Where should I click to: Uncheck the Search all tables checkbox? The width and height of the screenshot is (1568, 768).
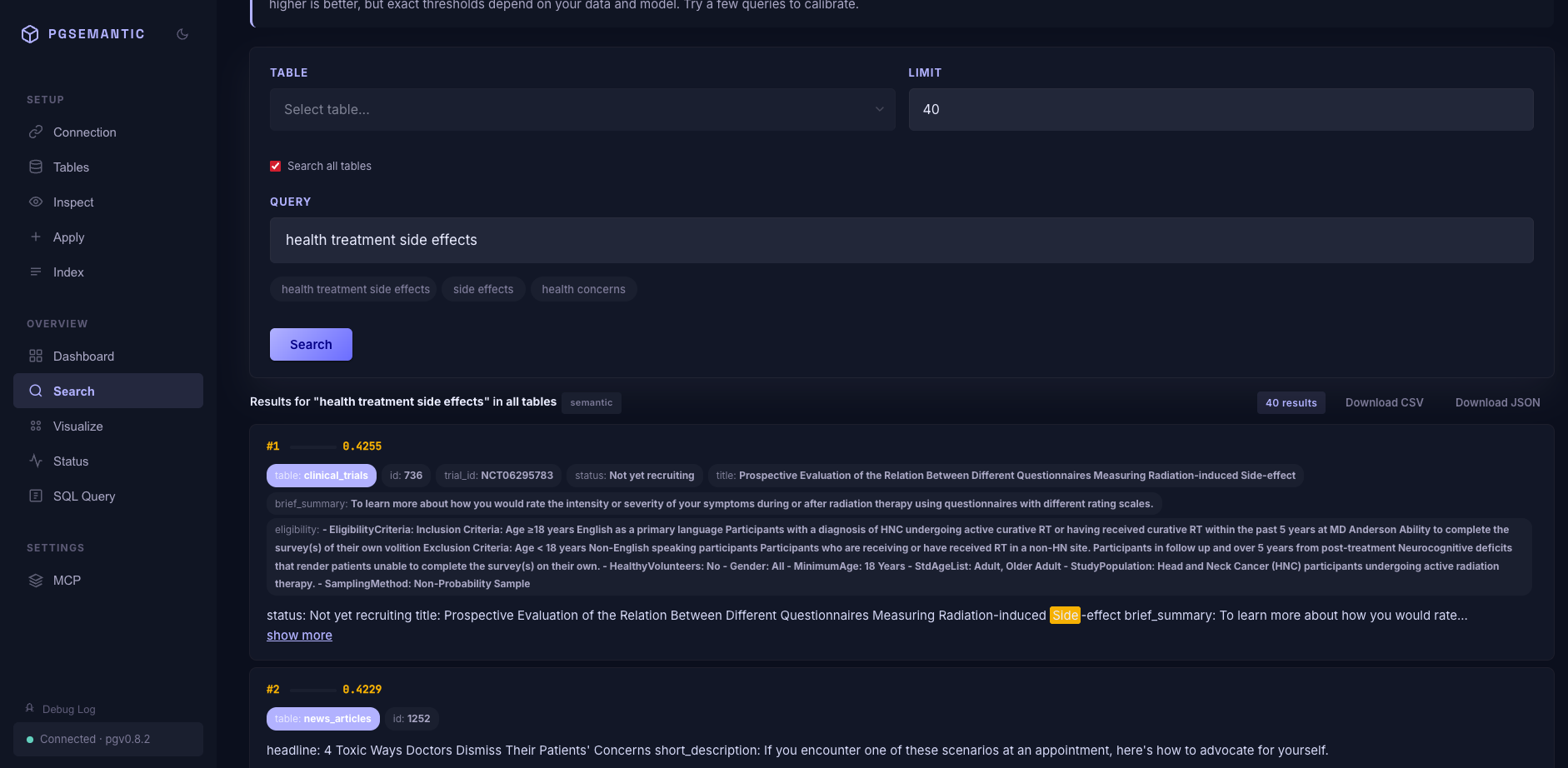[x=275, y=166]
